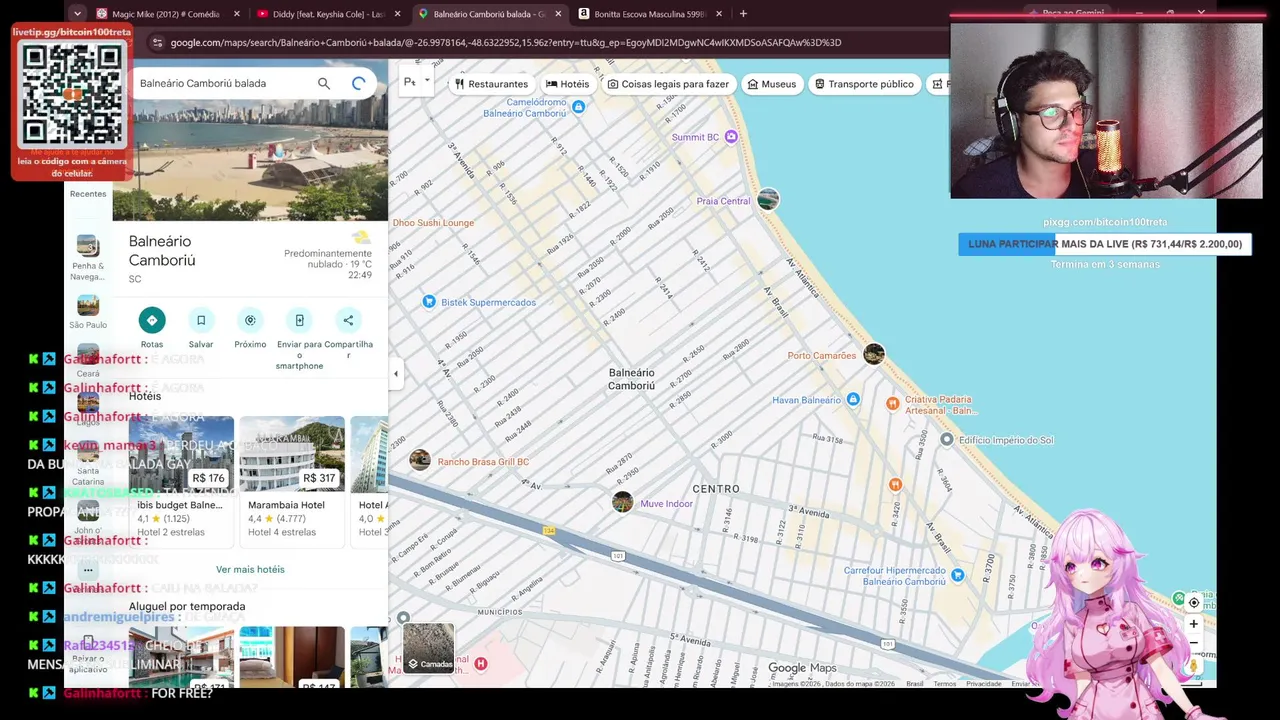Filter map by Restaurantes
1280x720 pixels.
491,84
